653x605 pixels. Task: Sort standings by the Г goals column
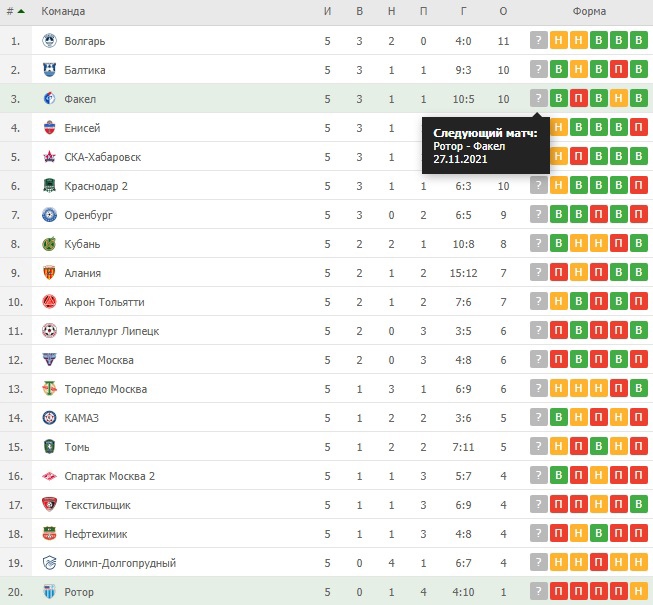point(463,11)
